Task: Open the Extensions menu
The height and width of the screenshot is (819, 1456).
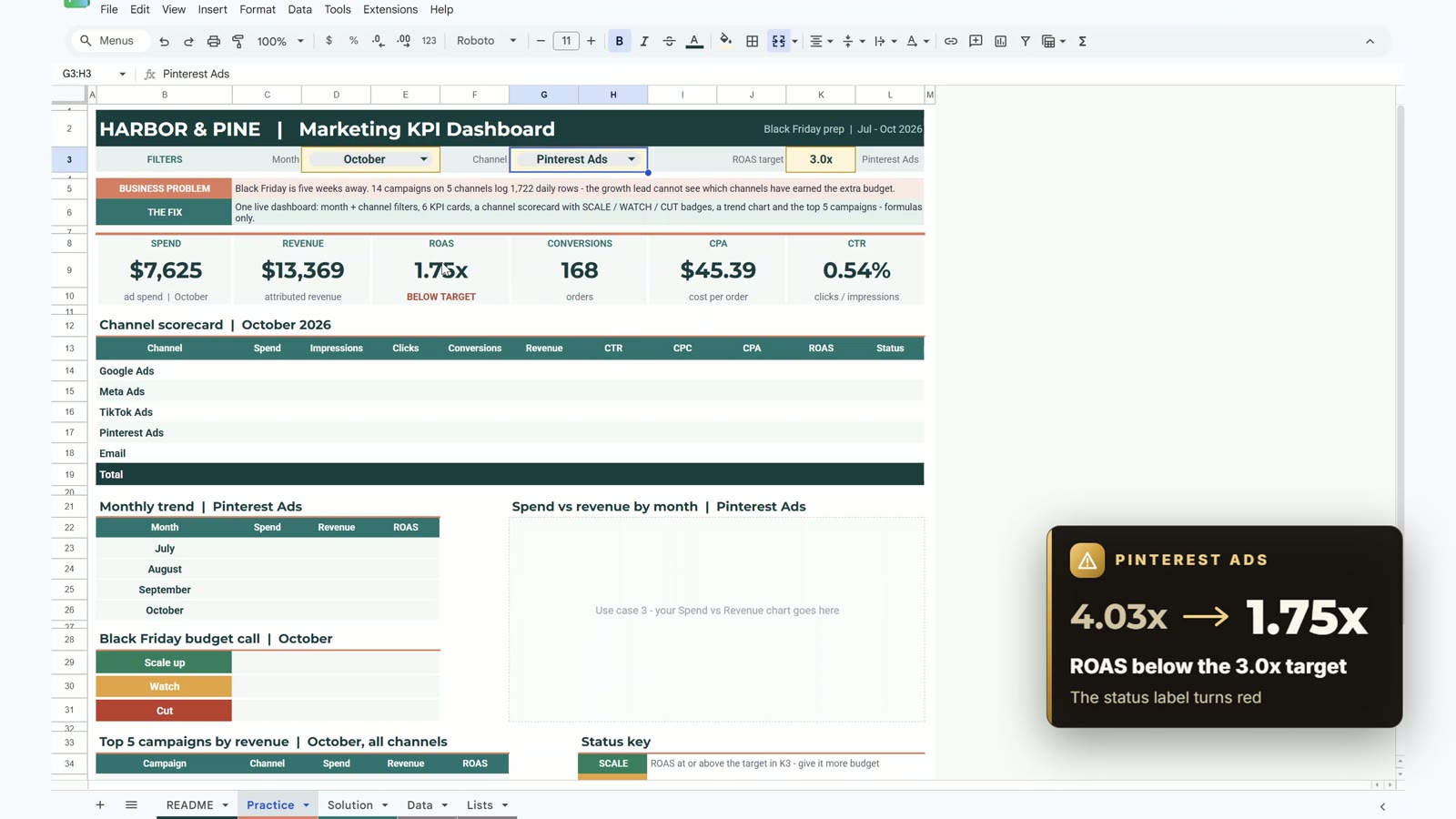Action: tap(390, 9)
